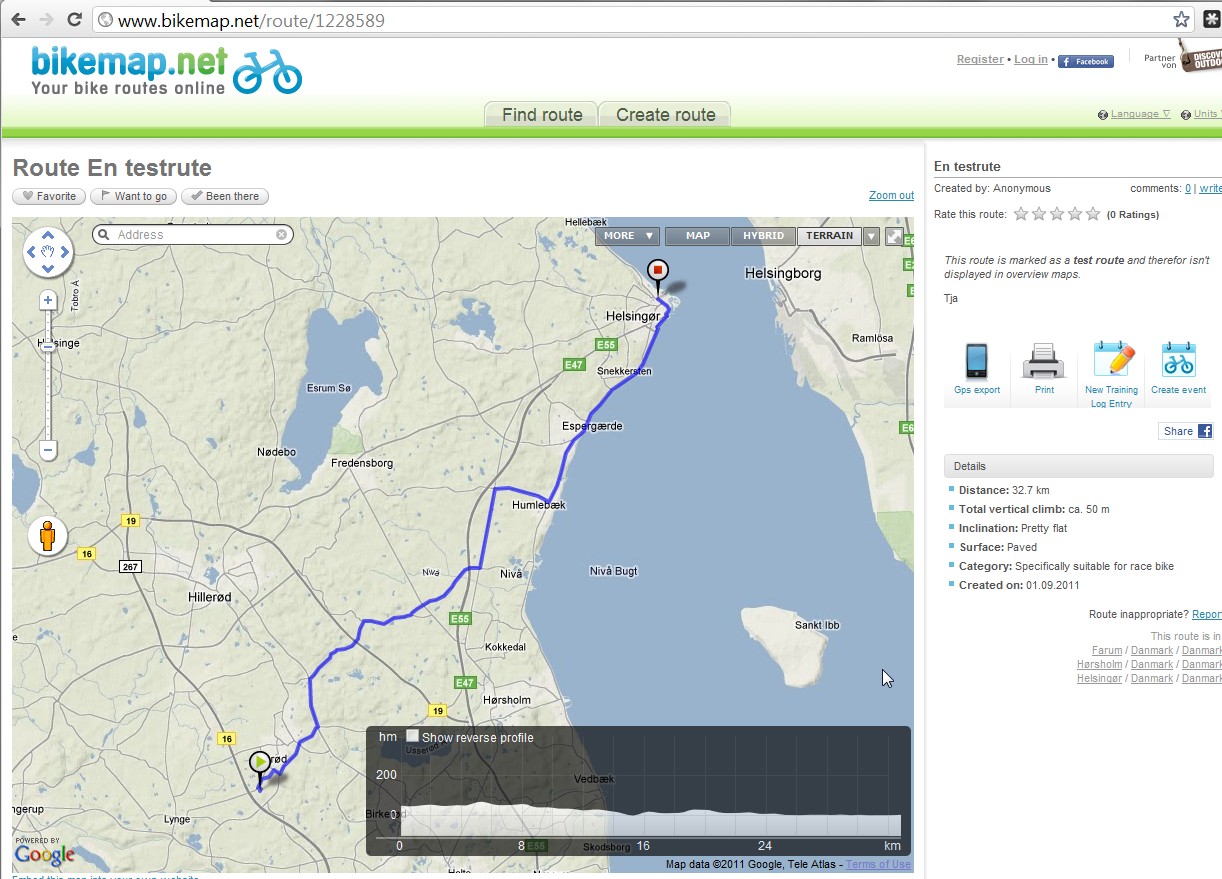The width and height of the screenshot is (1222, 879).
Task: Pick up the Street View pegman
Action: [47, 536]
